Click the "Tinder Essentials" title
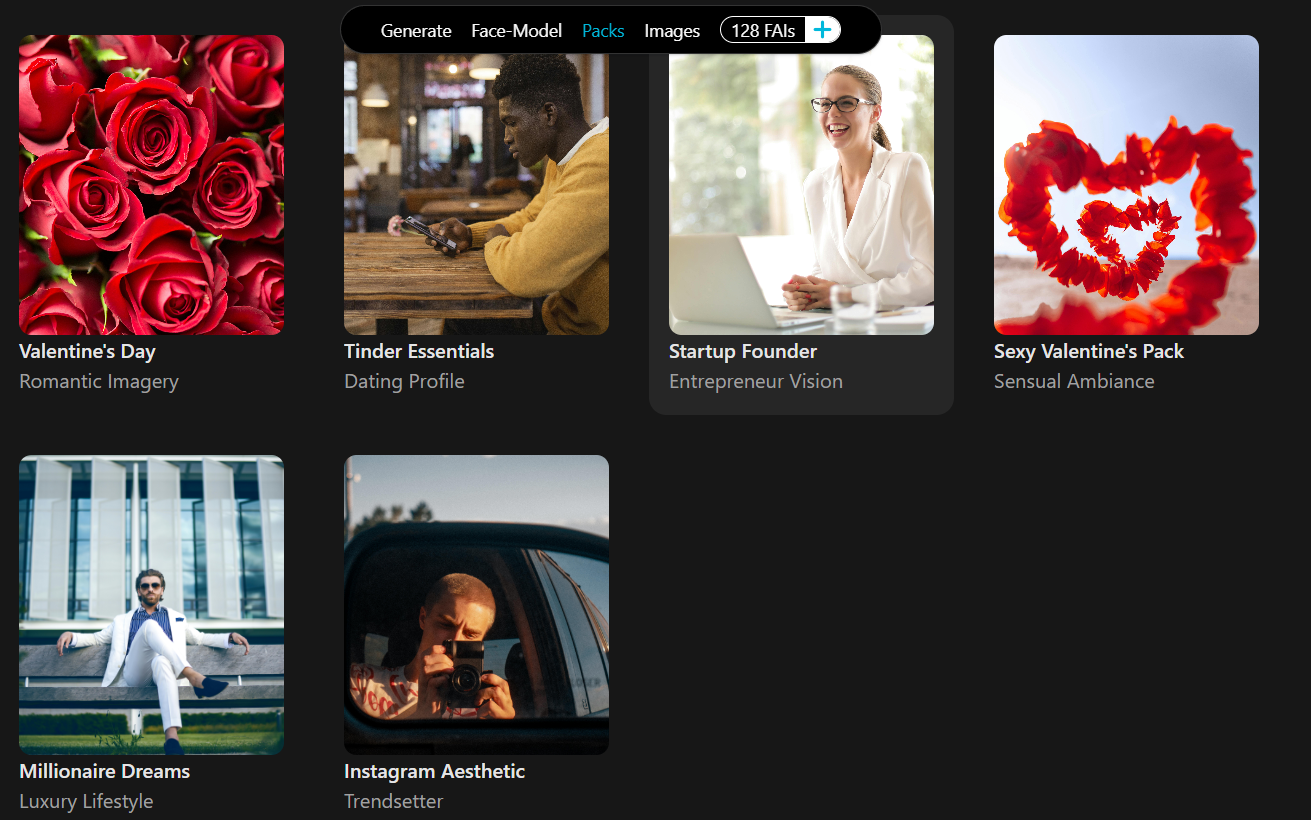The width and height of the screenshot is (1311, 820). tap(419, 351)
